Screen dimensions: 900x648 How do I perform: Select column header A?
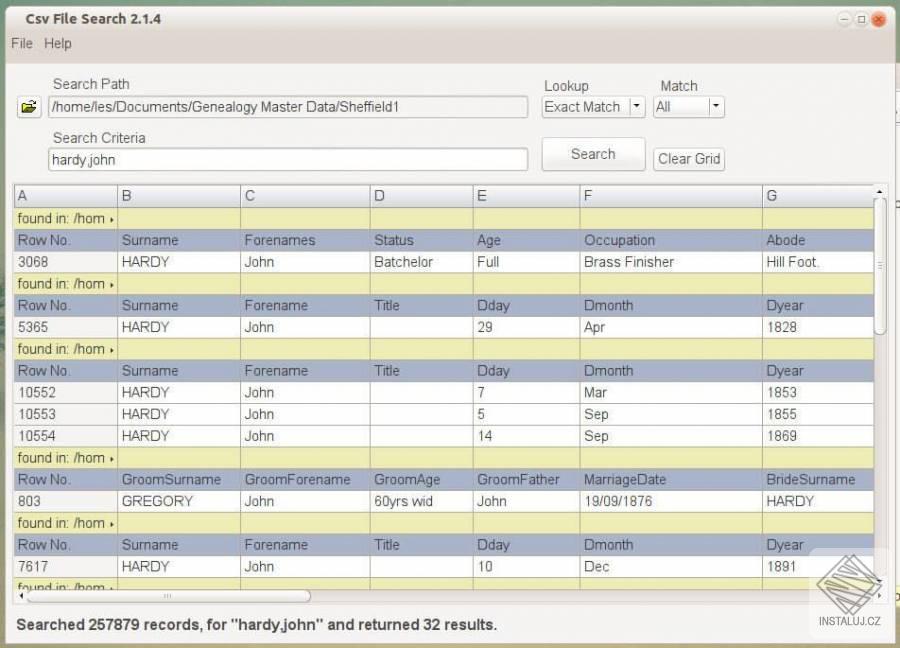[x=65, y=196]
